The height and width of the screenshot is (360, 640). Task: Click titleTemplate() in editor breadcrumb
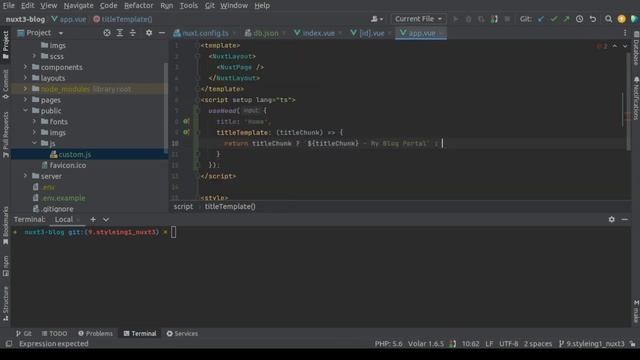coord(230,207)
